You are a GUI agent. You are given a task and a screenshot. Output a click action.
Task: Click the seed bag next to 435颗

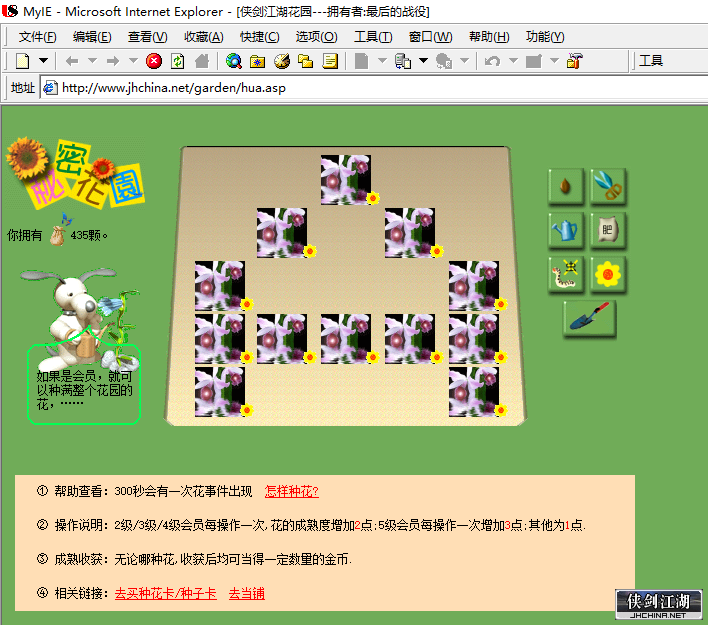tap(59, 234)
